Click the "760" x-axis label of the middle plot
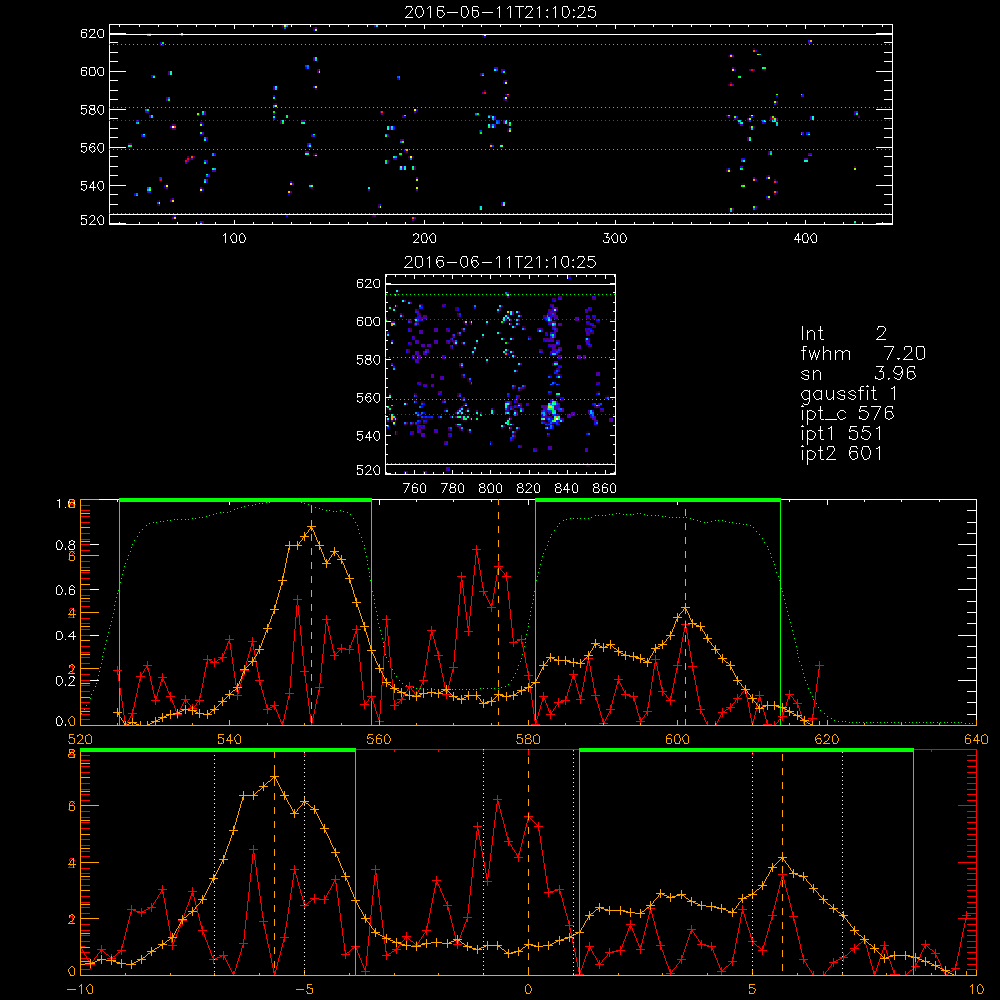 (415, 489)
